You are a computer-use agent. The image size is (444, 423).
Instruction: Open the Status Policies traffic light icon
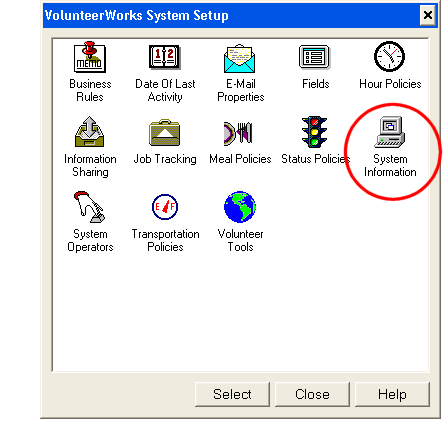coord(314,132)
